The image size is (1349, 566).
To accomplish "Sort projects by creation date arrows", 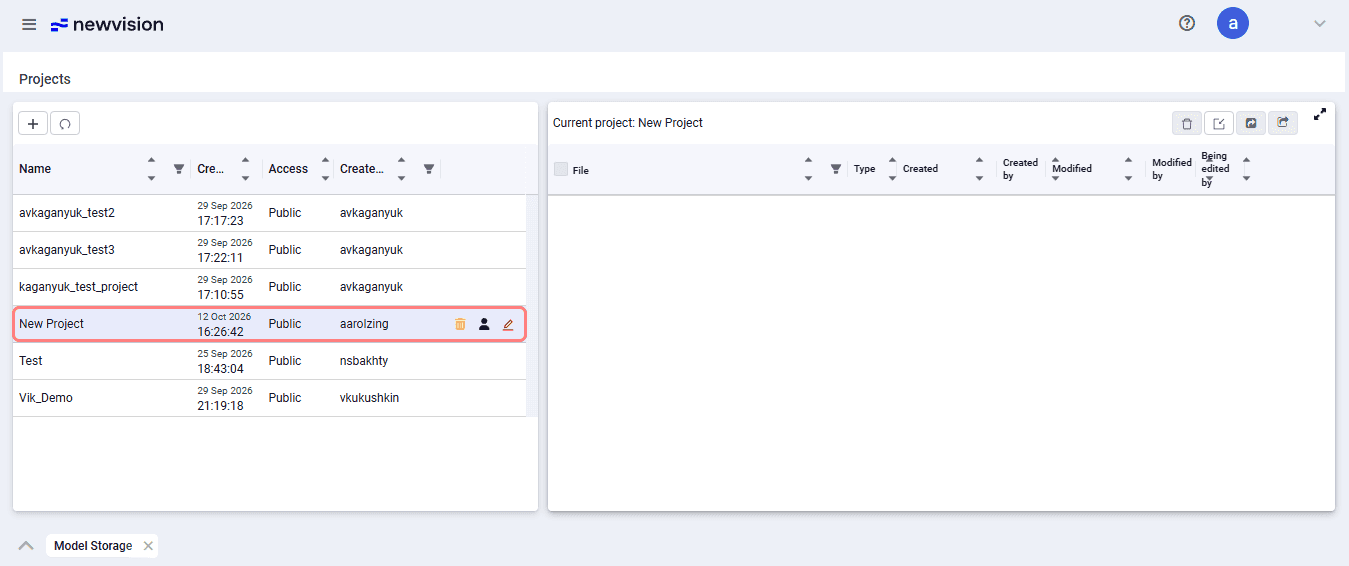I will pyautogui.click(x=245, y=169).
